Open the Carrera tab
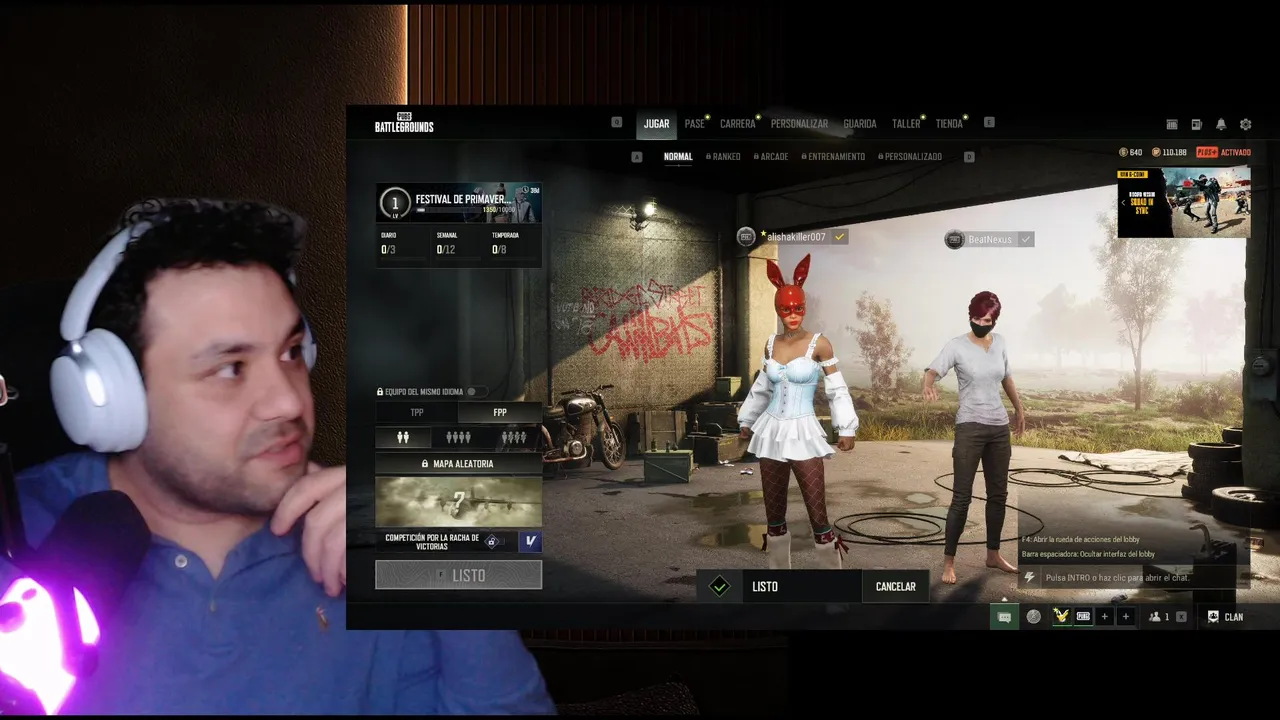 (x=738, y=124)
